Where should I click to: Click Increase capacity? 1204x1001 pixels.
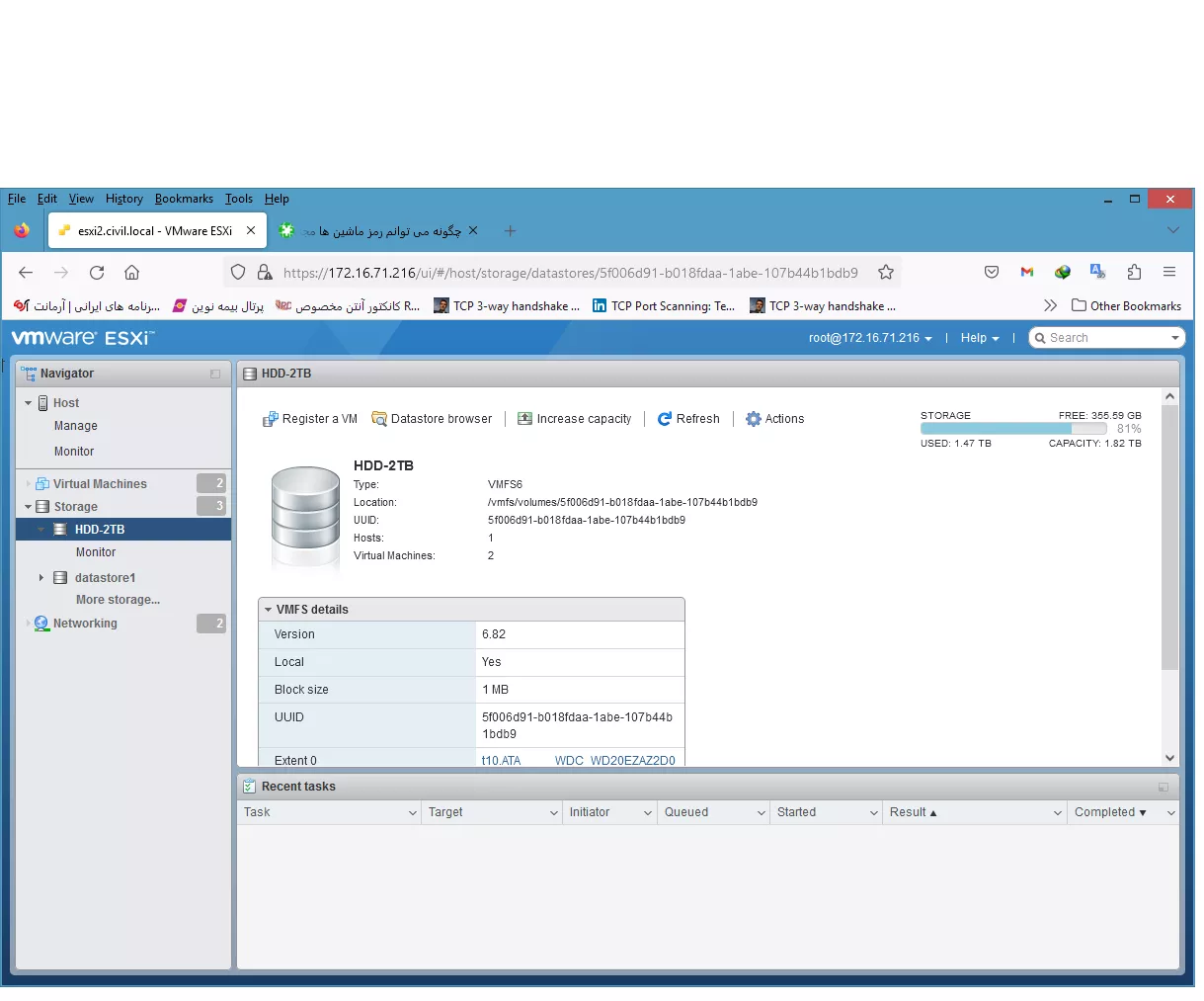(575, 419)
